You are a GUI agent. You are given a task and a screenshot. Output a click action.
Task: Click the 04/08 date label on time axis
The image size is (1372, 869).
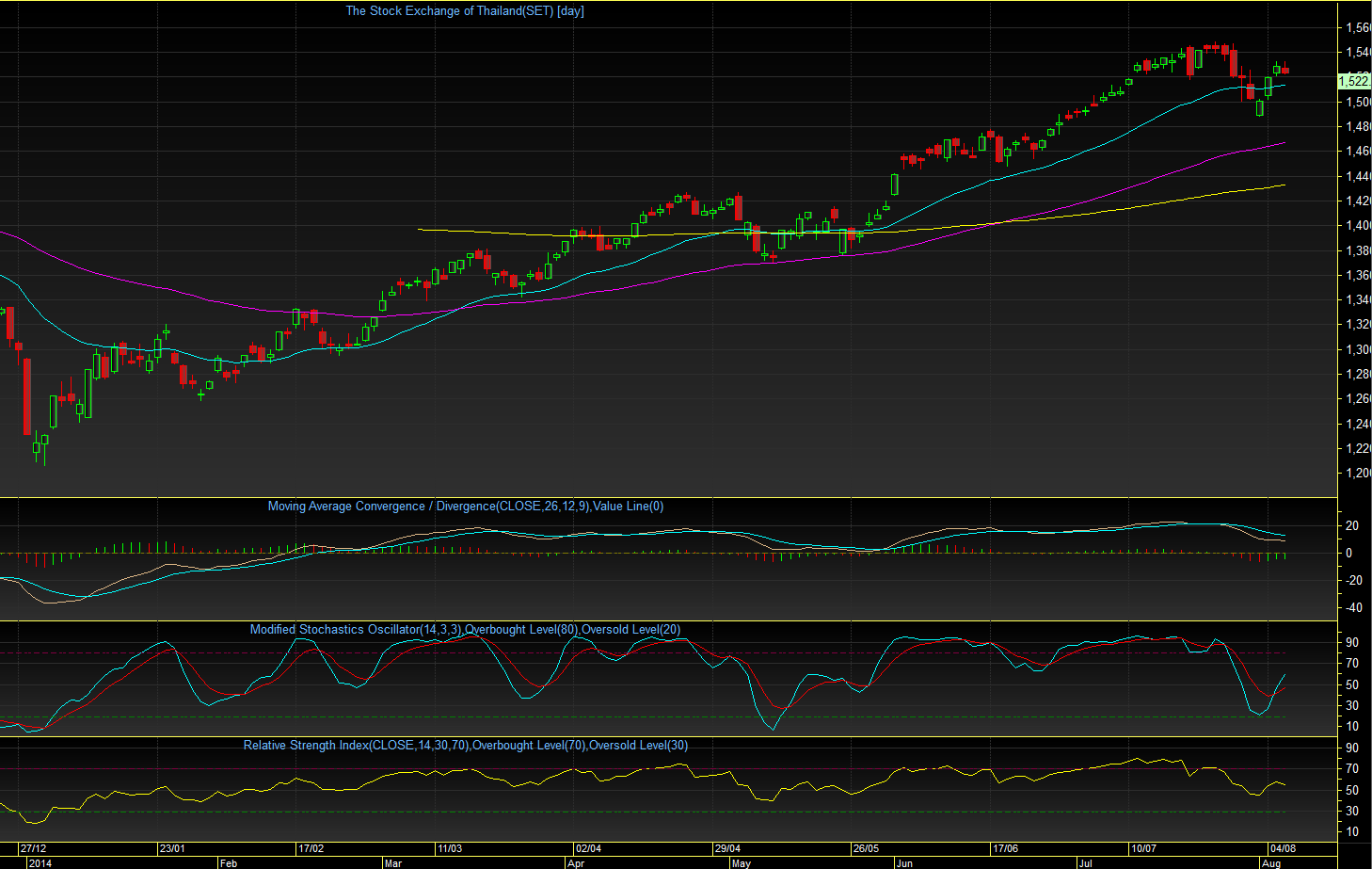[1283, 848]
